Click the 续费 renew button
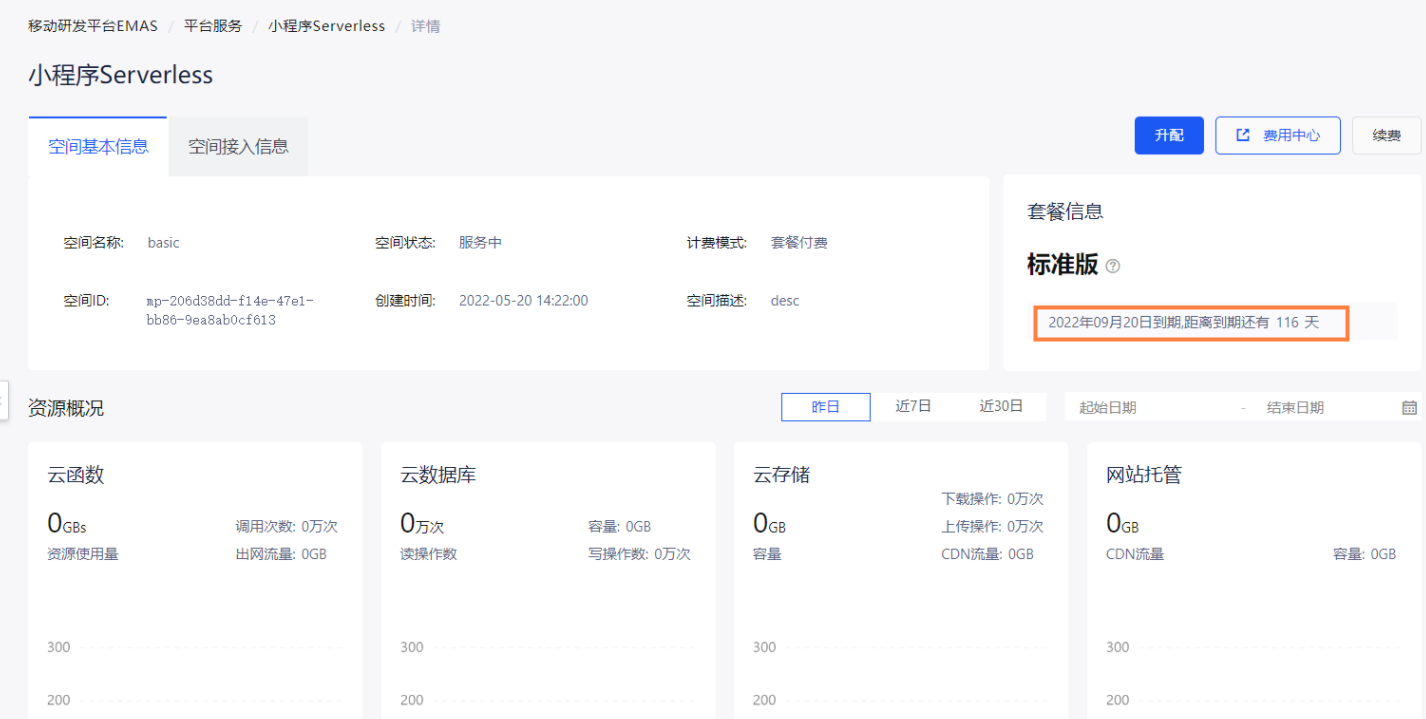The width and height of the screenshot is (1426, 719). point(1386,135)
